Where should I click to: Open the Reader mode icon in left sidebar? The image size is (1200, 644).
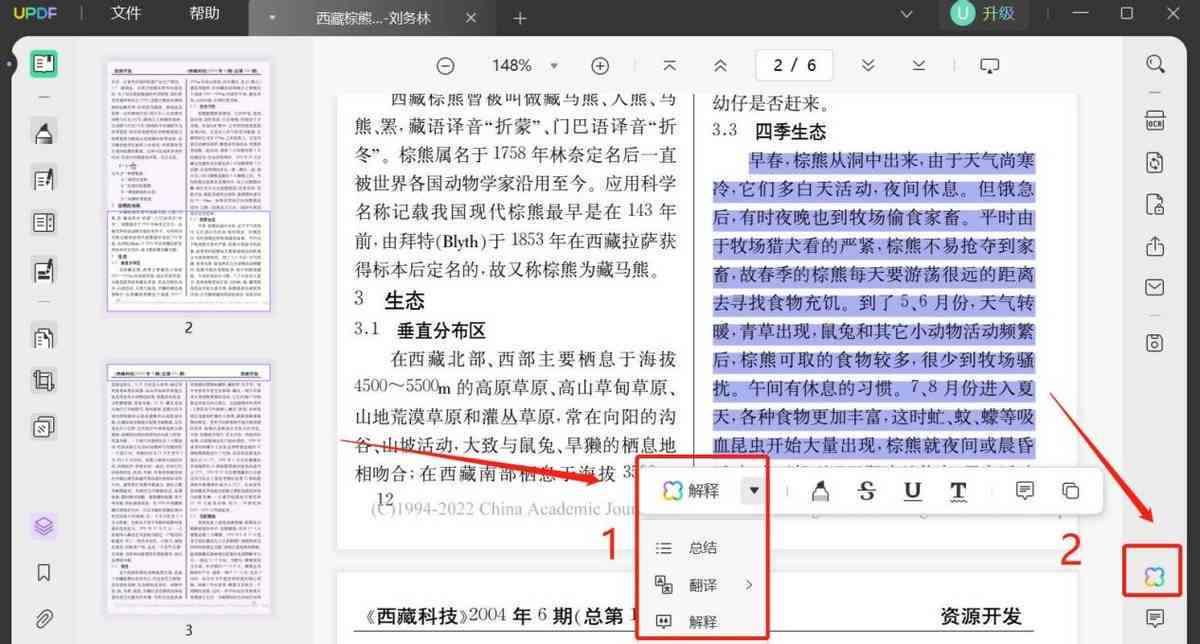point(44,64)
